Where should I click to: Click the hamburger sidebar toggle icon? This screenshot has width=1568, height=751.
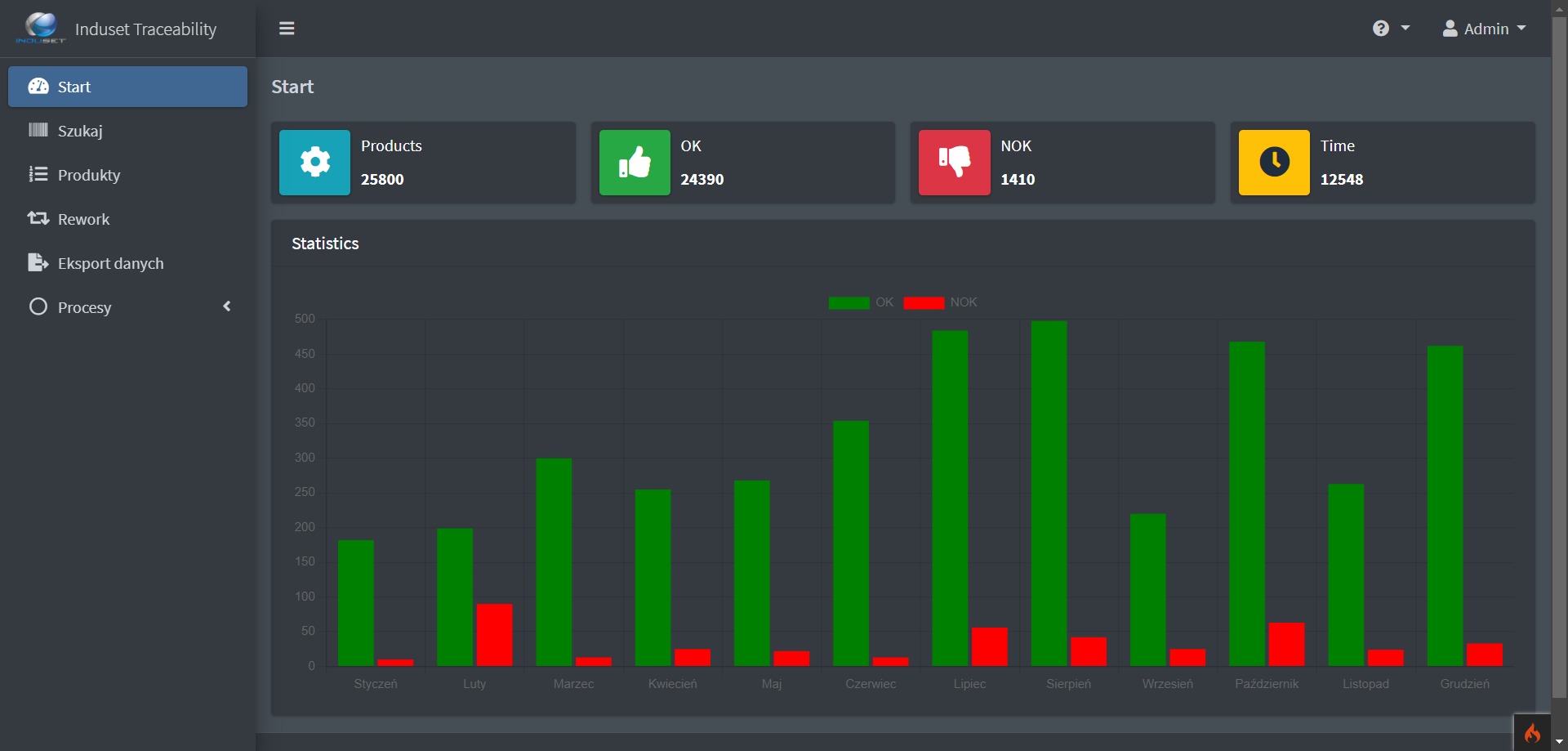[287, 29]
